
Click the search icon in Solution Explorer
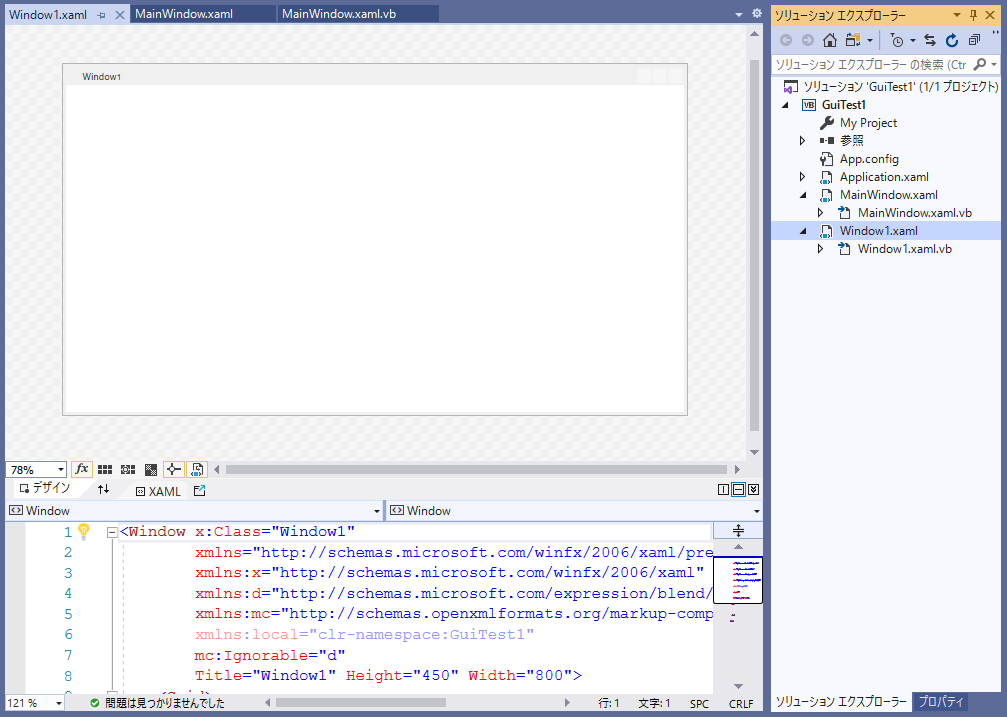pos(981,62)
